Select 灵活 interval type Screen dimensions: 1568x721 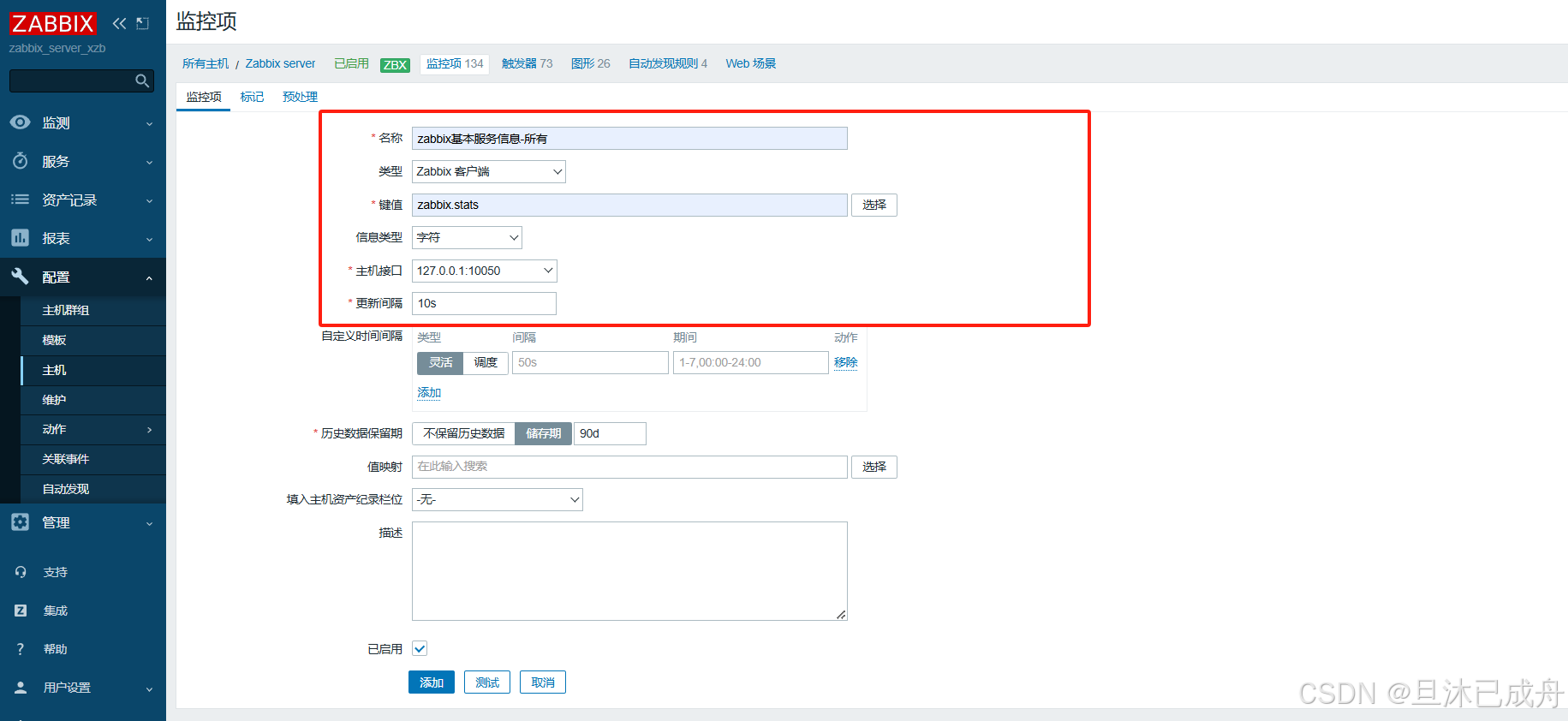[x=440, y=363]
